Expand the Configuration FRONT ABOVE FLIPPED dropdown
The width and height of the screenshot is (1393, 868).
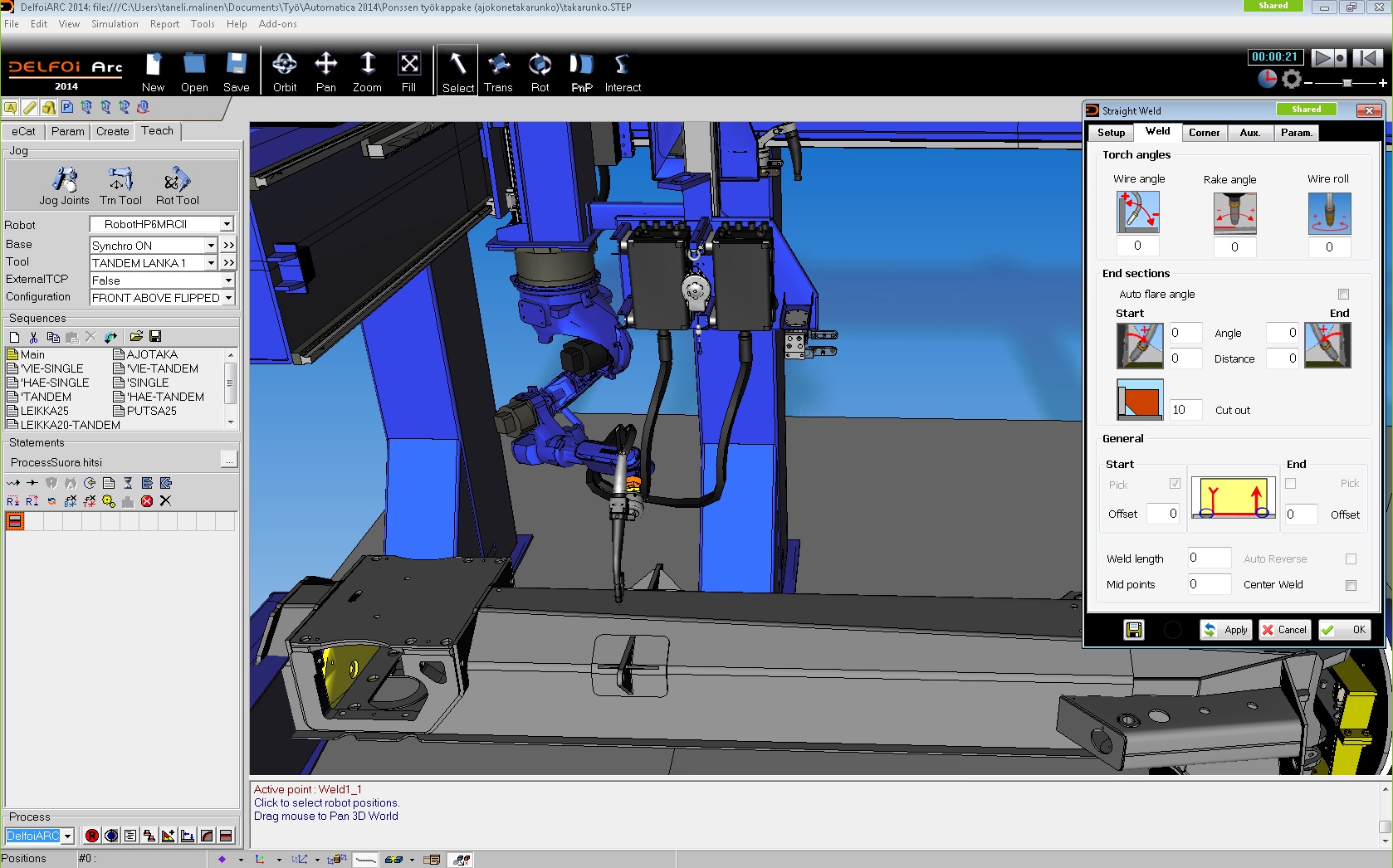click(228, 298)
